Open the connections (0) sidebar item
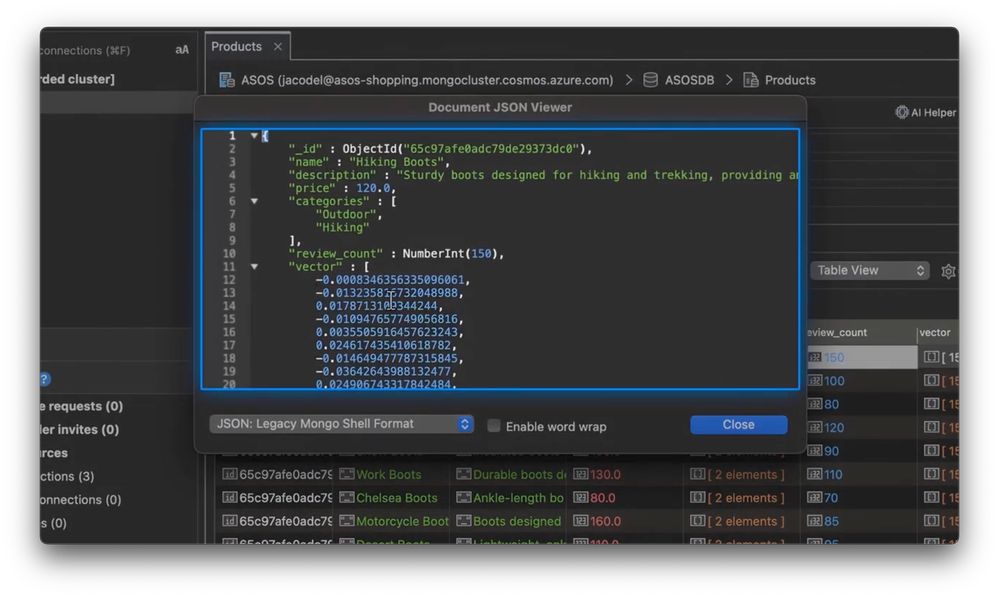999x597 pixels. pyautogui.click(x=81, y=500)
